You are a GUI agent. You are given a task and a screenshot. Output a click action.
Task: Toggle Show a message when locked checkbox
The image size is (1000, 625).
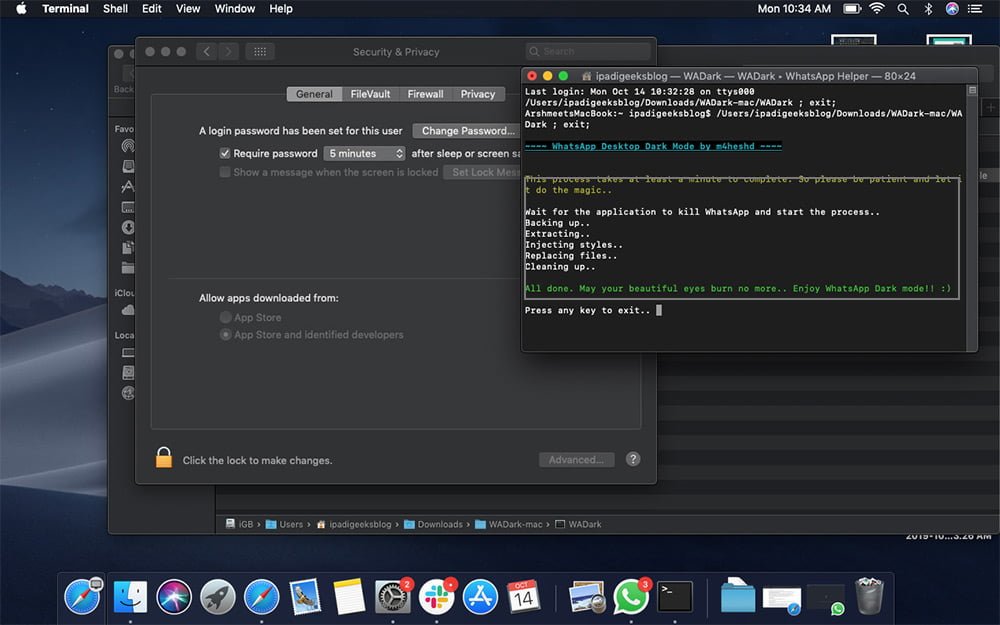click(x=224, y=172)
